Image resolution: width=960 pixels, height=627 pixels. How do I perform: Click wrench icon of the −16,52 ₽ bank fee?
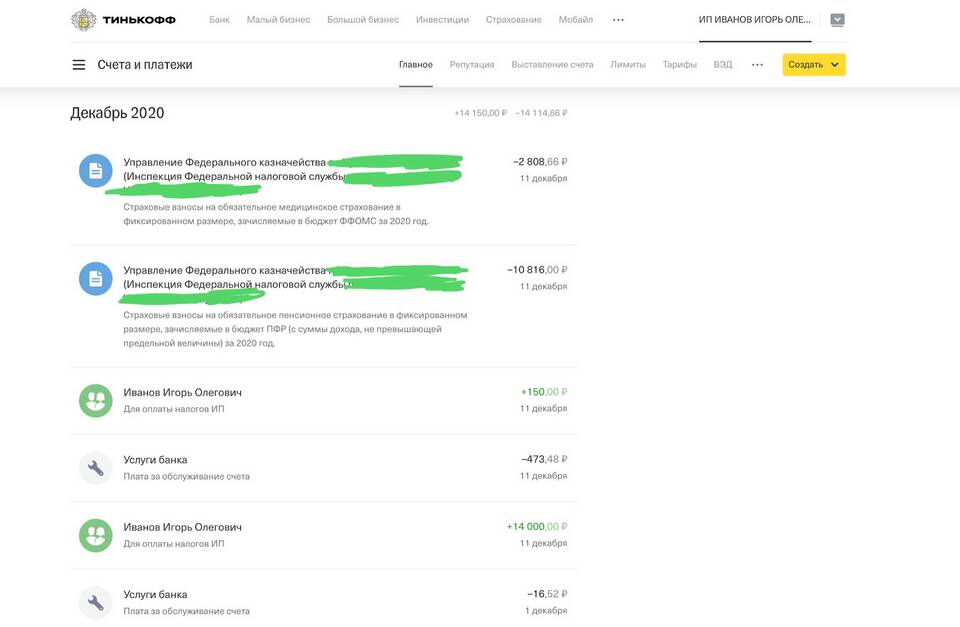pos(95,602)
